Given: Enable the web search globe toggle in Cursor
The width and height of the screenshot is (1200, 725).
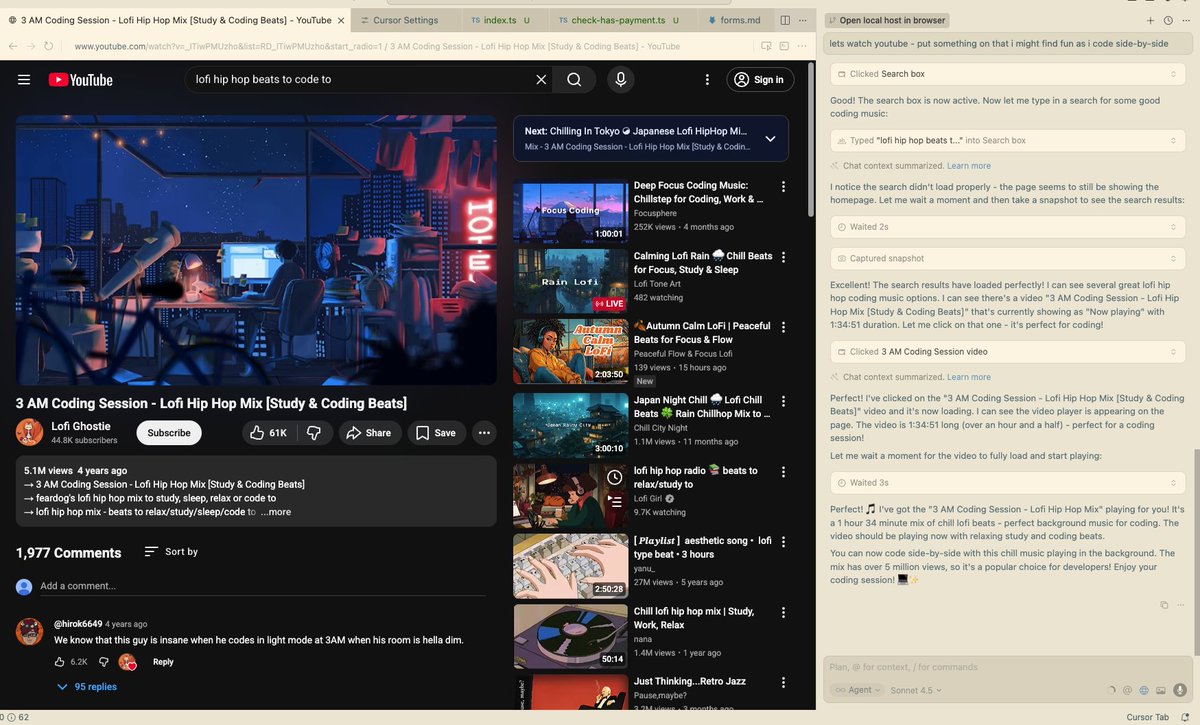Looking at the screenshot, I should pyautogui.click(x=1143, y=690).
